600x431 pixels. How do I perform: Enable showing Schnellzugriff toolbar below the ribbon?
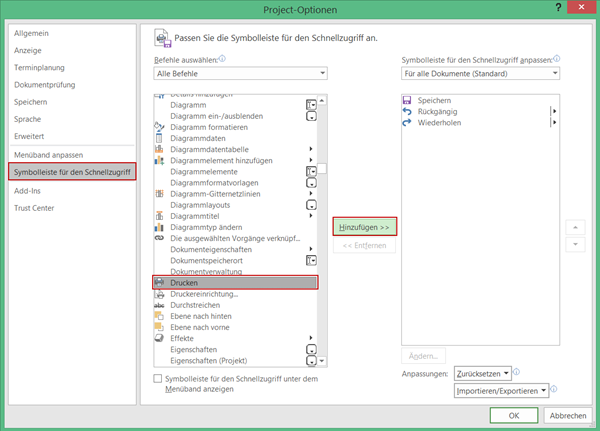(x=158, y=379)
